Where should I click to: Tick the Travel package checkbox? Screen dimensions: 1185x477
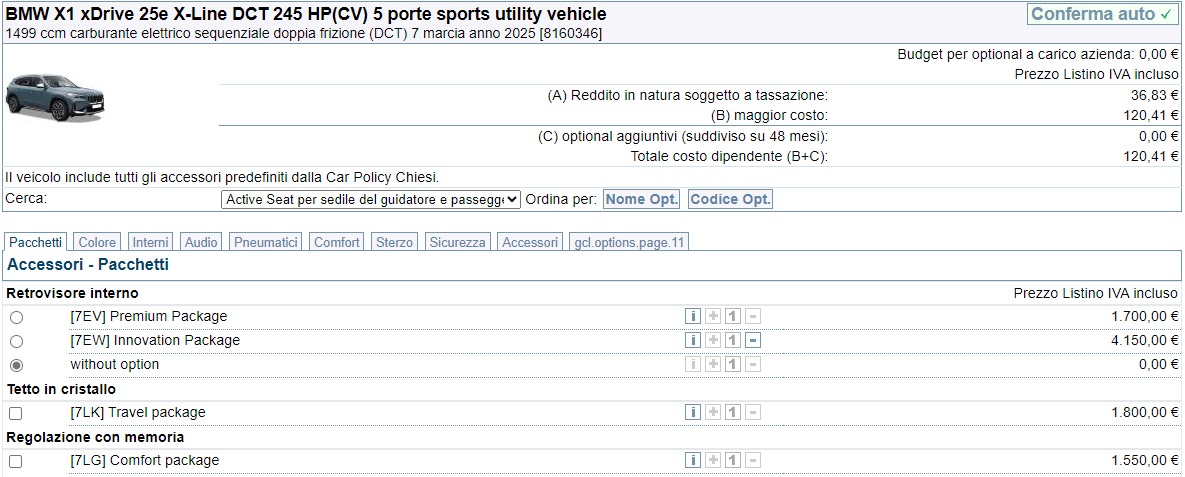coord(16,413)
